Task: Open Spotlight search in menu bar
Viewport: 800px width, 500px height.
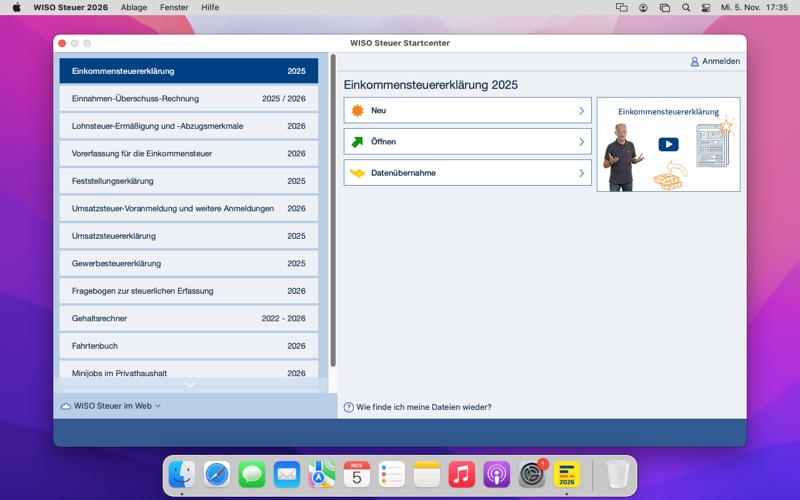Action: (686, 8)
